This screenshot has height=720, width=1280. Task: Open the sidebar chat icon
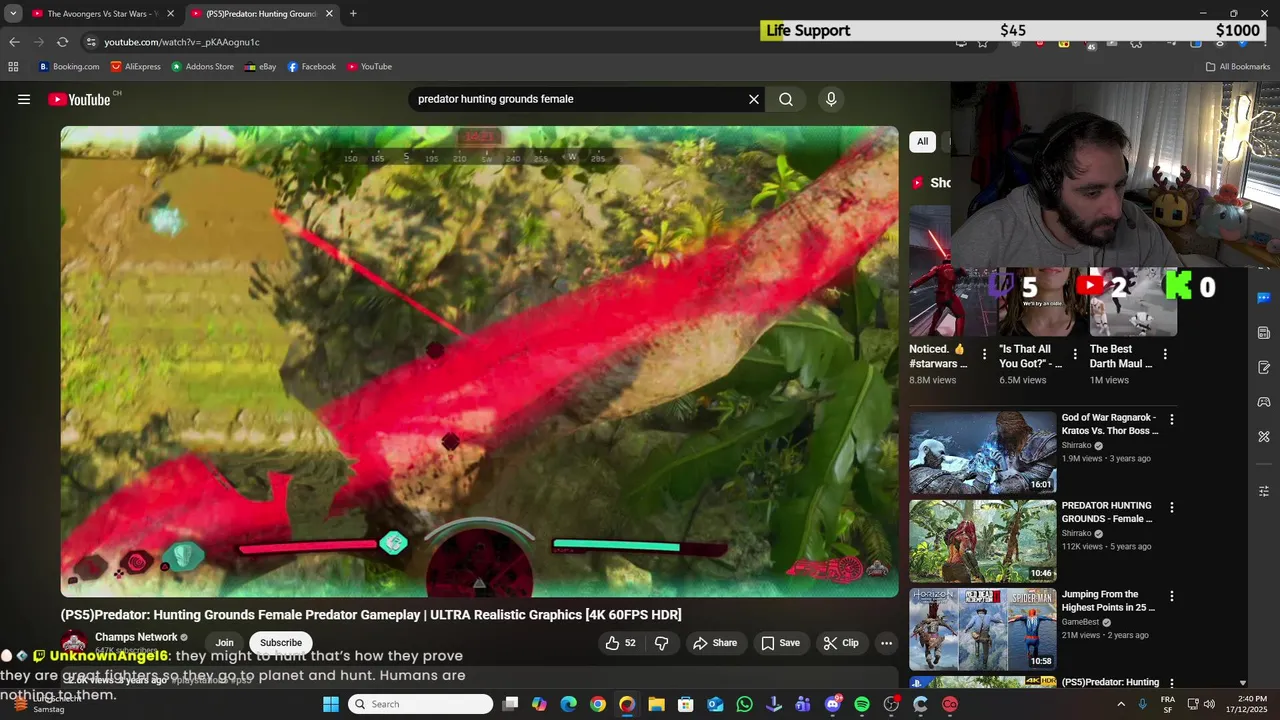click(1264, 298)
